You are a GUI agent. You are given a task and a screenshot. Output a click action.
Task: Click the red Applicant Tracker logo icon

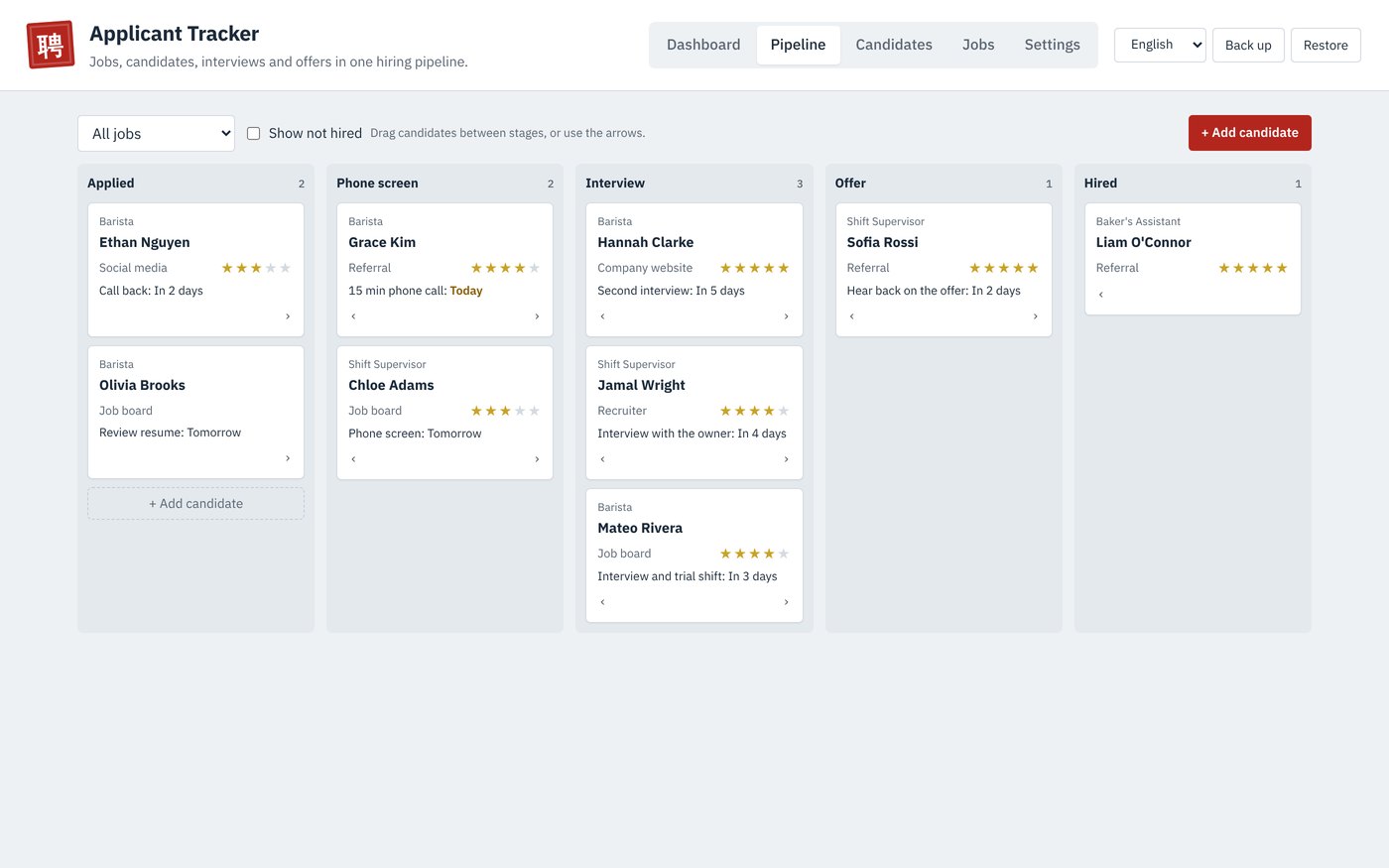coord(51,45)
